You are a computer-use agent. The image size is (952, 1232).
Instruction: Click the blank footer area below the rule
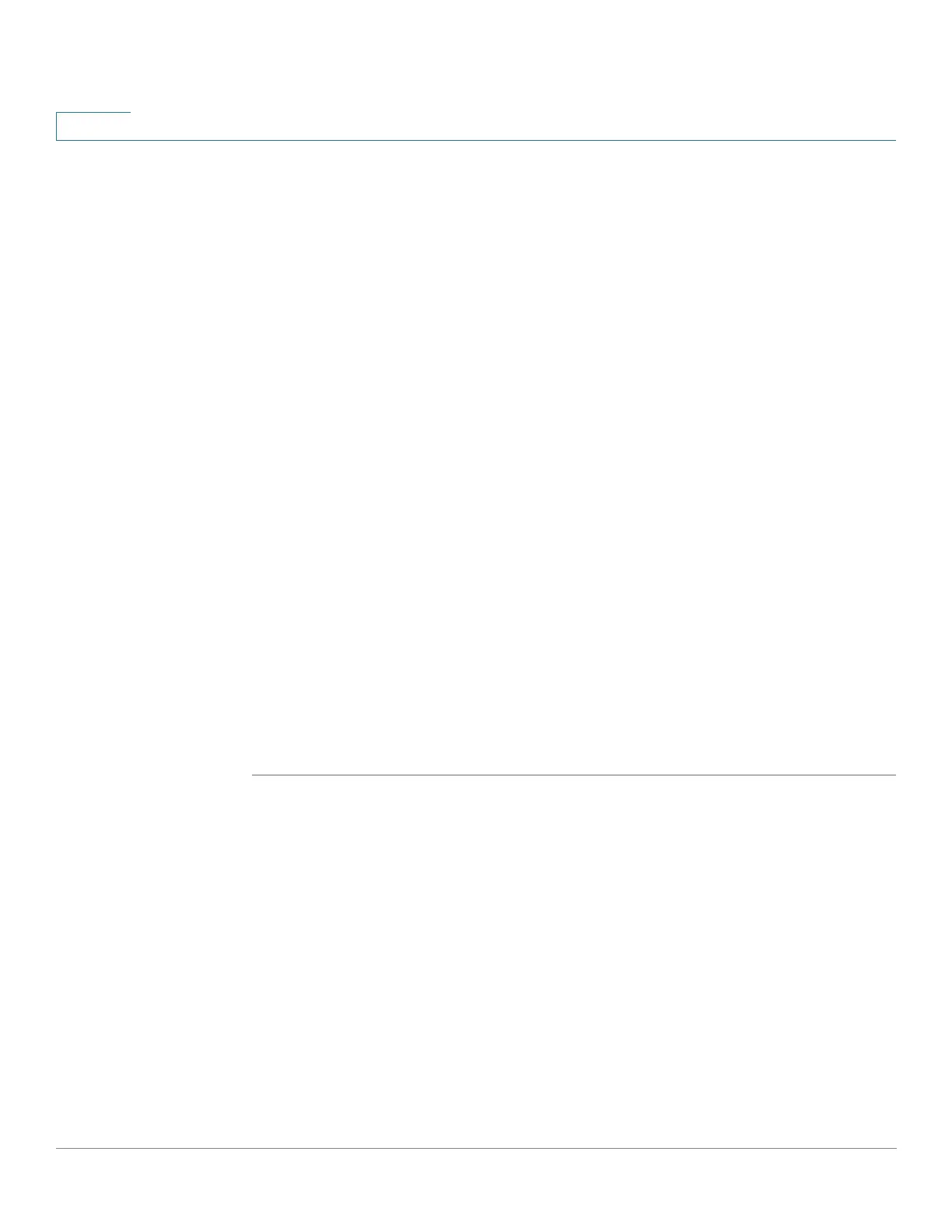click(x=476, y=1190)
